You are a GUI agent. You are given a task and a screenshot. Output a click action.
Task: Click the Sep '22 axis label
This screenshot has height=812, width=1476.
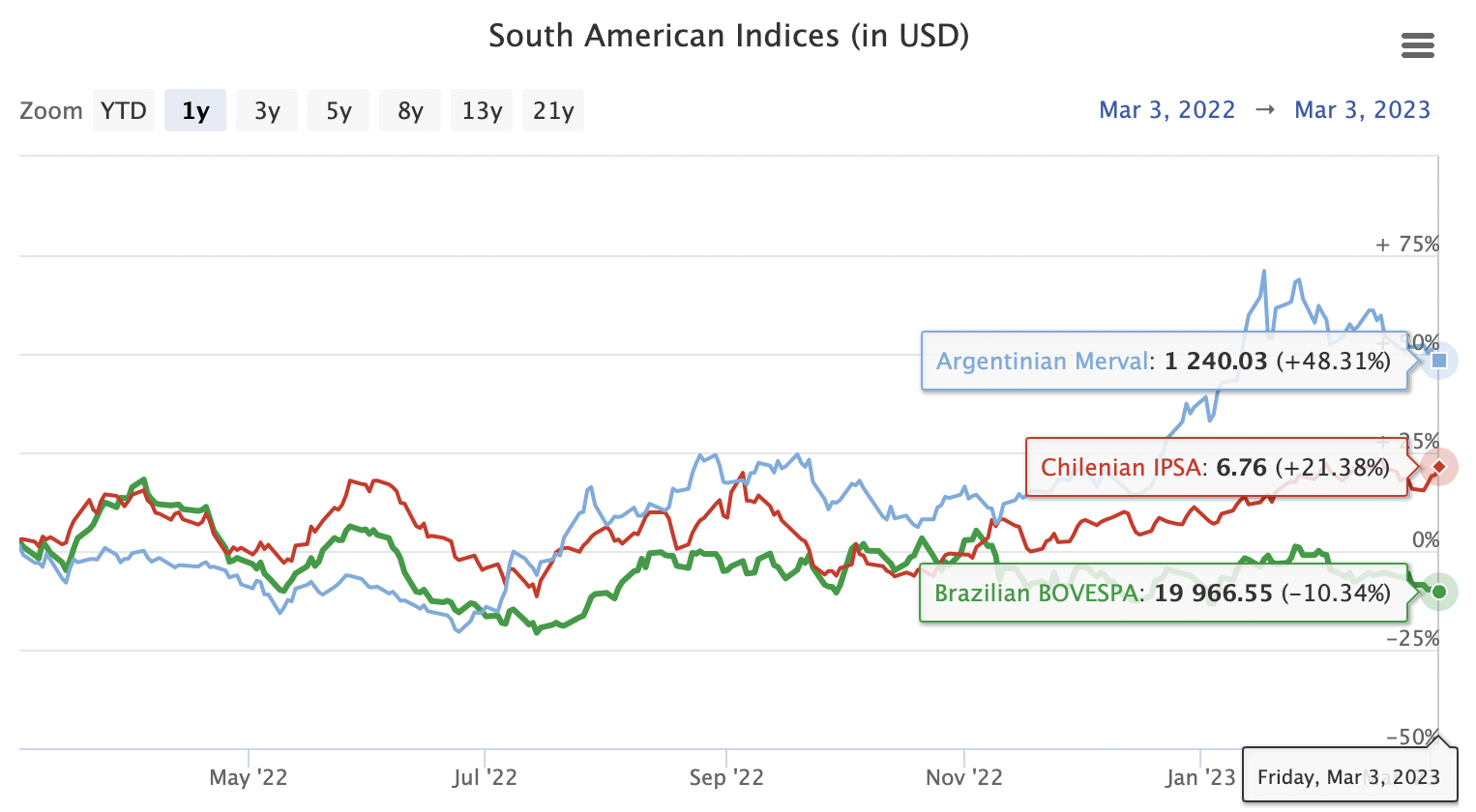(726, 777)
